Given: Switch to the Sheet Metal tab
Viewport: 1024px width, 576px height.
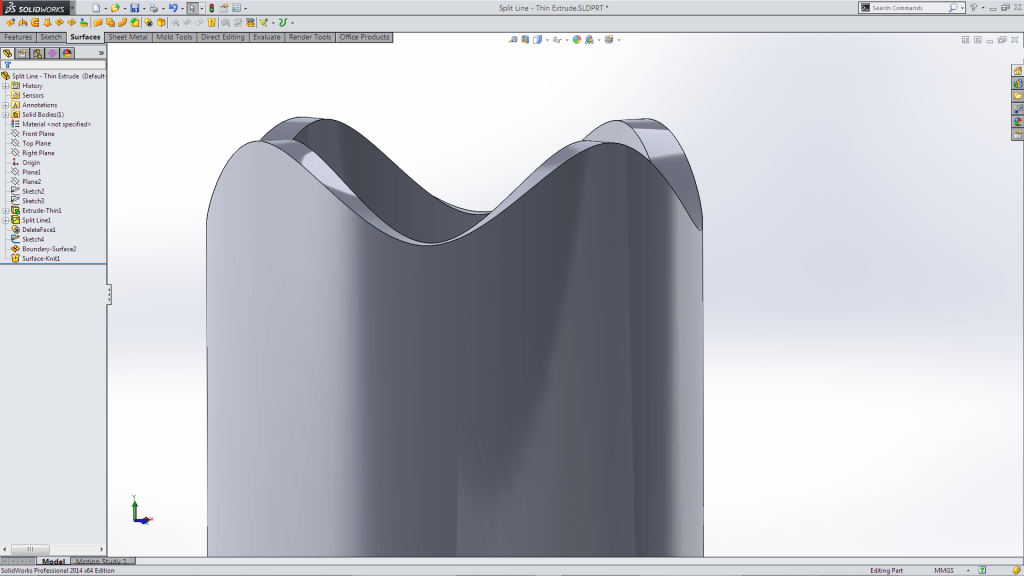Looking at the screenshot, I should tap(126, 37).
